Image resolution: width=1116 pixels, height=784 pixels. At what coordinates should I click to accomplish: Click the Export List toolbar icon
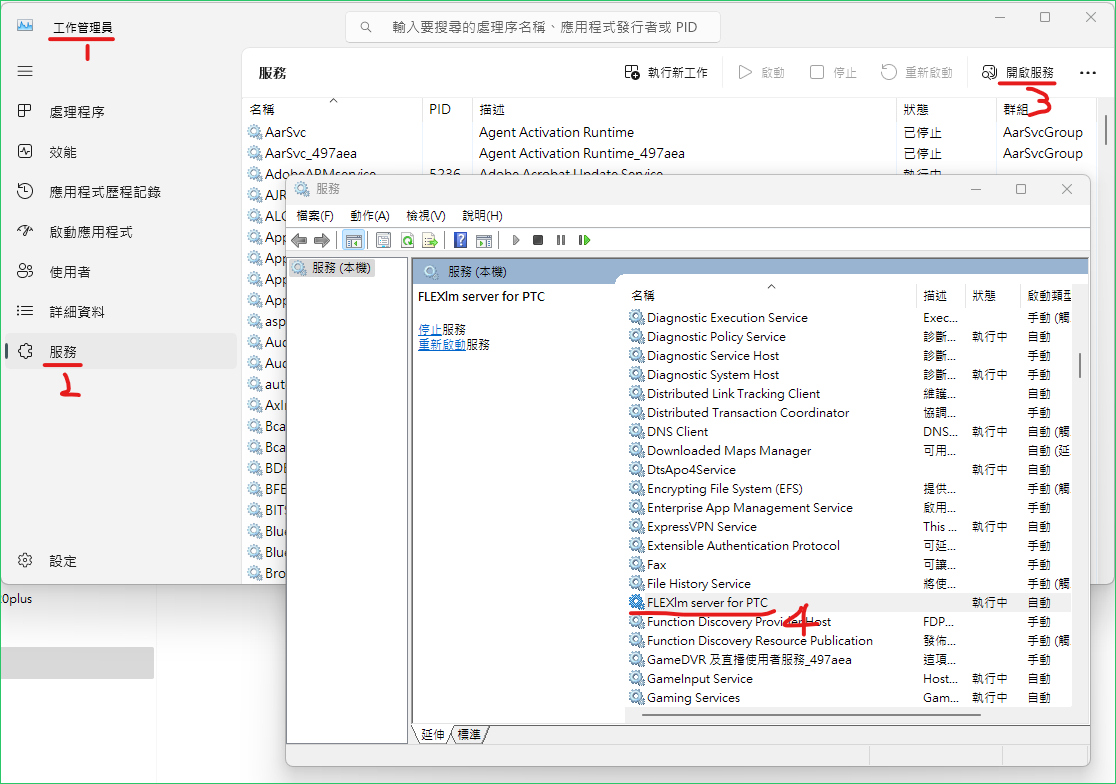pos(430,240)
